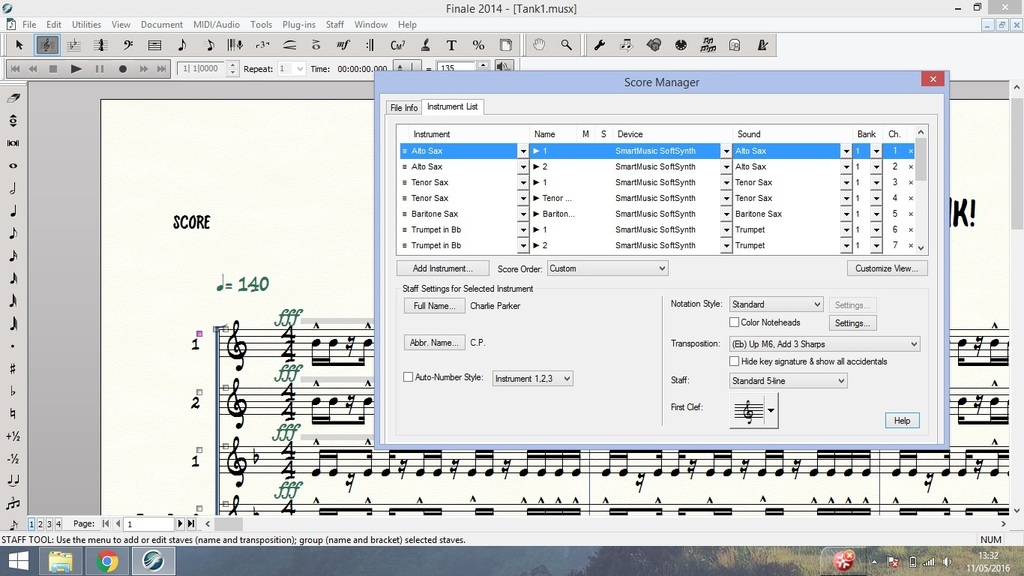Check Hide key signature & show all accidentals
The image size is (1024, 576).
734,361
